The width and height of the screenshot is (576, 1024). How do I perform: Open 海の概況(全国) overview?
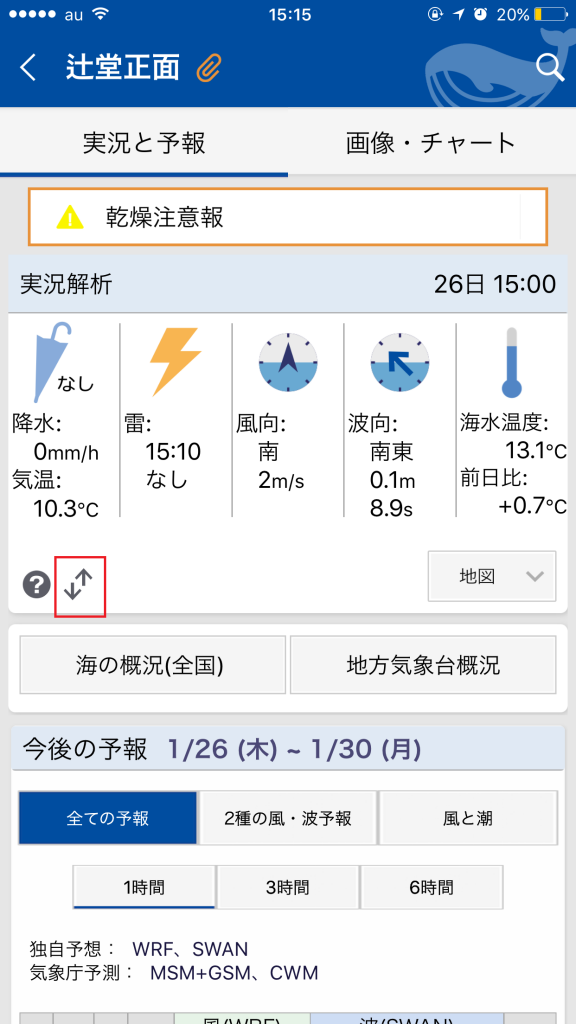tap(153, 665)
